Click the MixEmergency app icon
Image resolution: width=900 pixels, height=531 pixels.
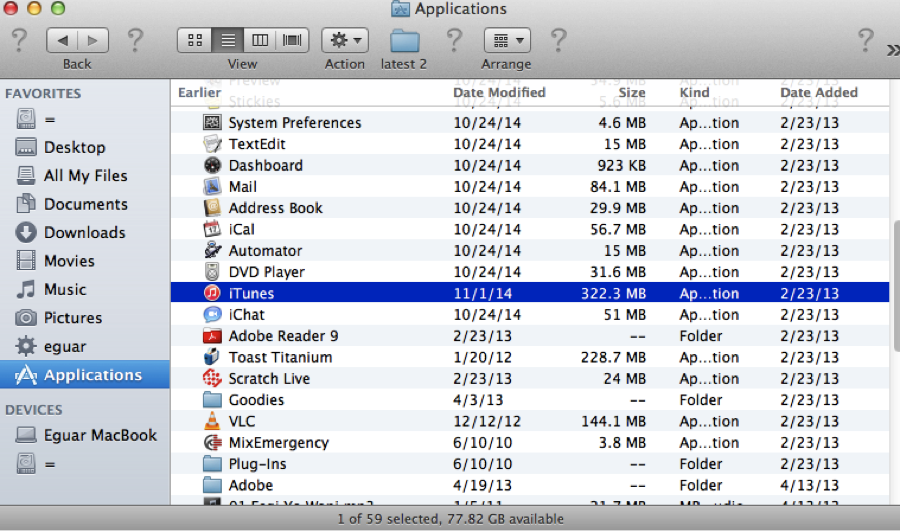[212, 442]
